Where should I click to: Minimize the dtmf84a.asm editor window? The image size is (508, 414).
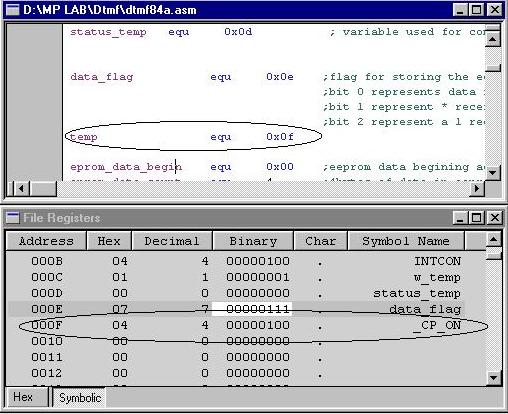[x=460, y=10]
